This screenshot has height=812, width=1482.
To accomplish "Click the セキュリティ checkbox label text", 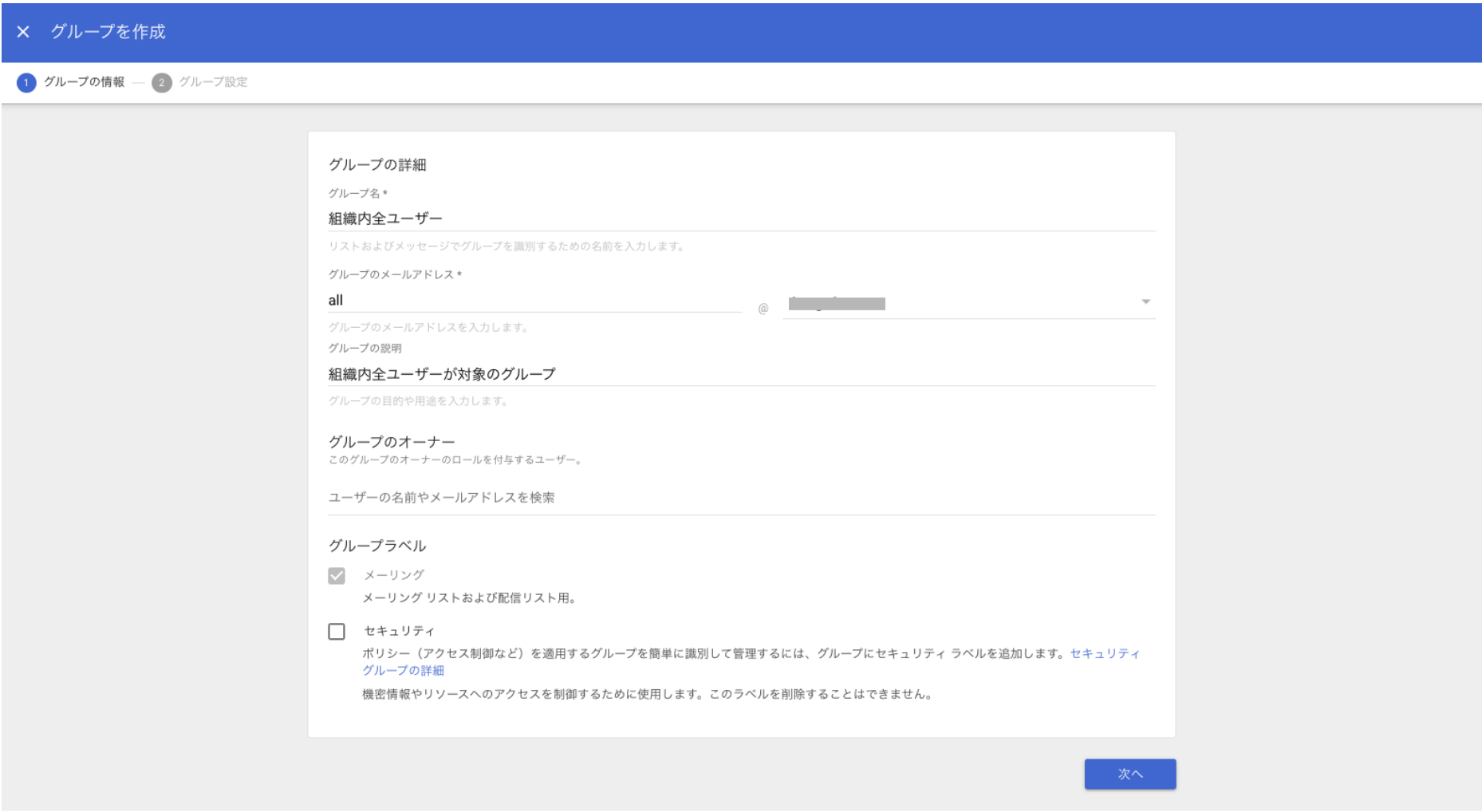I will 399,631.
